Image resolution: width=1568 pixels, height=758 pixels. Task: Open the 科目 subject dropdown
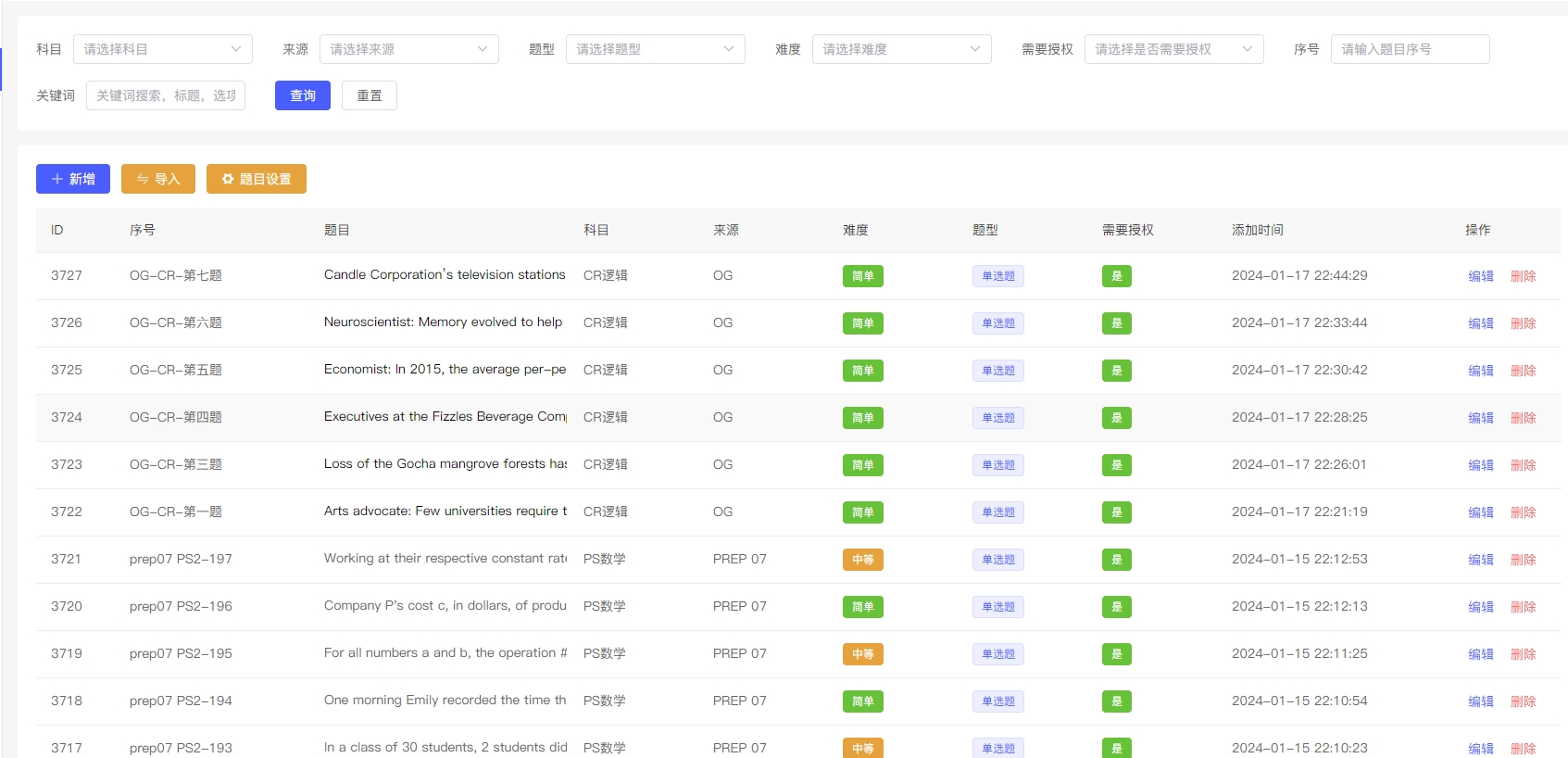pyautogui.click(x=162, y=49)
